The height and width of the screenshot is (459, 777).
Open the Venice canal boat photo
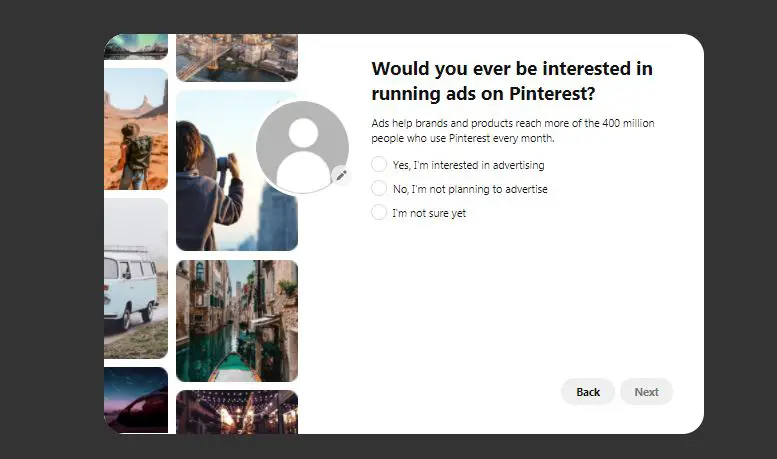(237, 321)
